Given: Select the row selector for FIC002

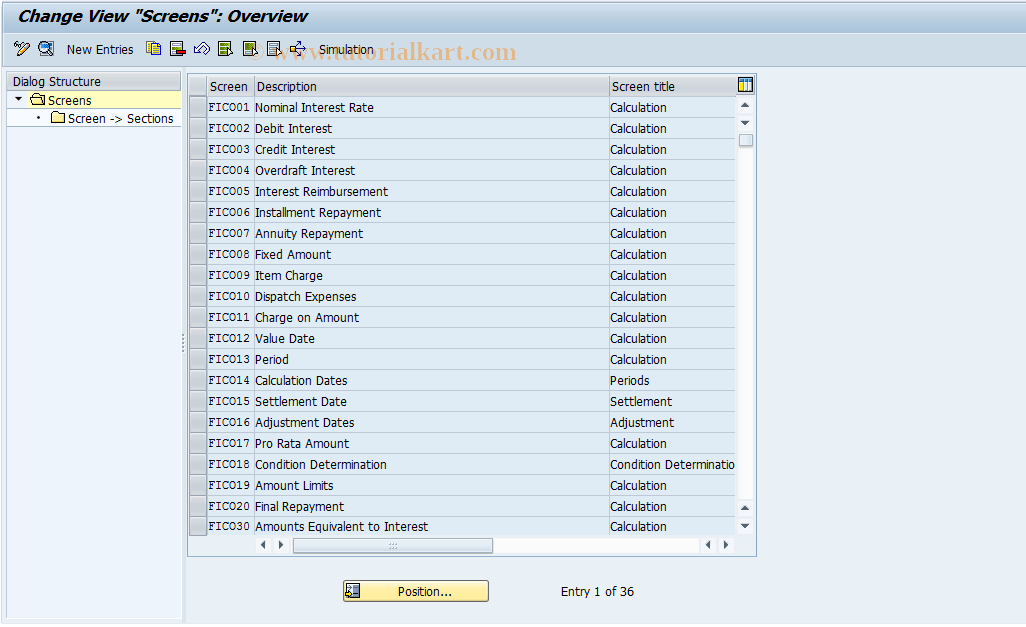Looking at the screenshot, I should pos(198,128).
